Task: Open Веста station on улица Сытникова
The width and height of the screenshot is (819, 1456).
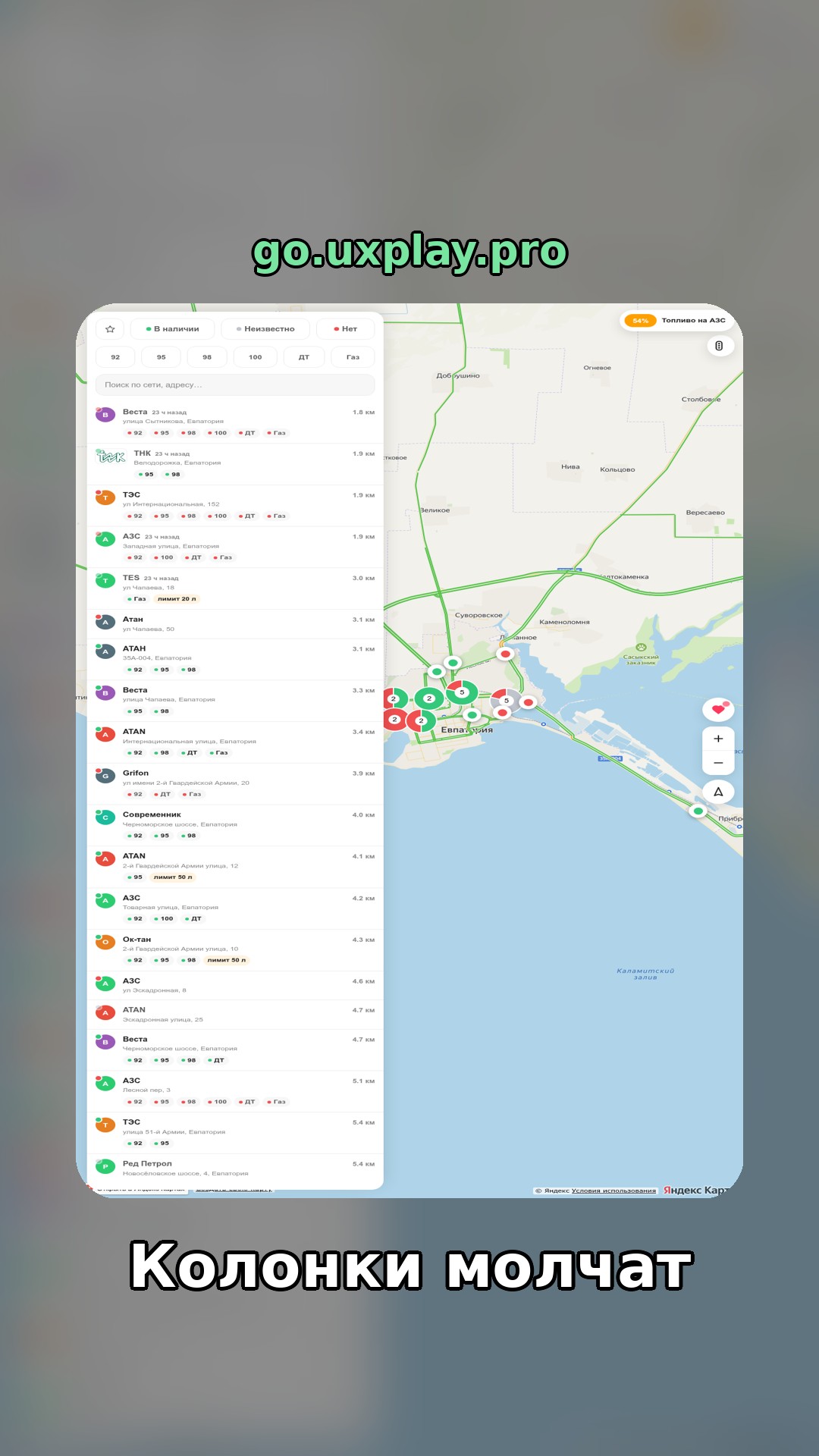Action: pos(235,422)
